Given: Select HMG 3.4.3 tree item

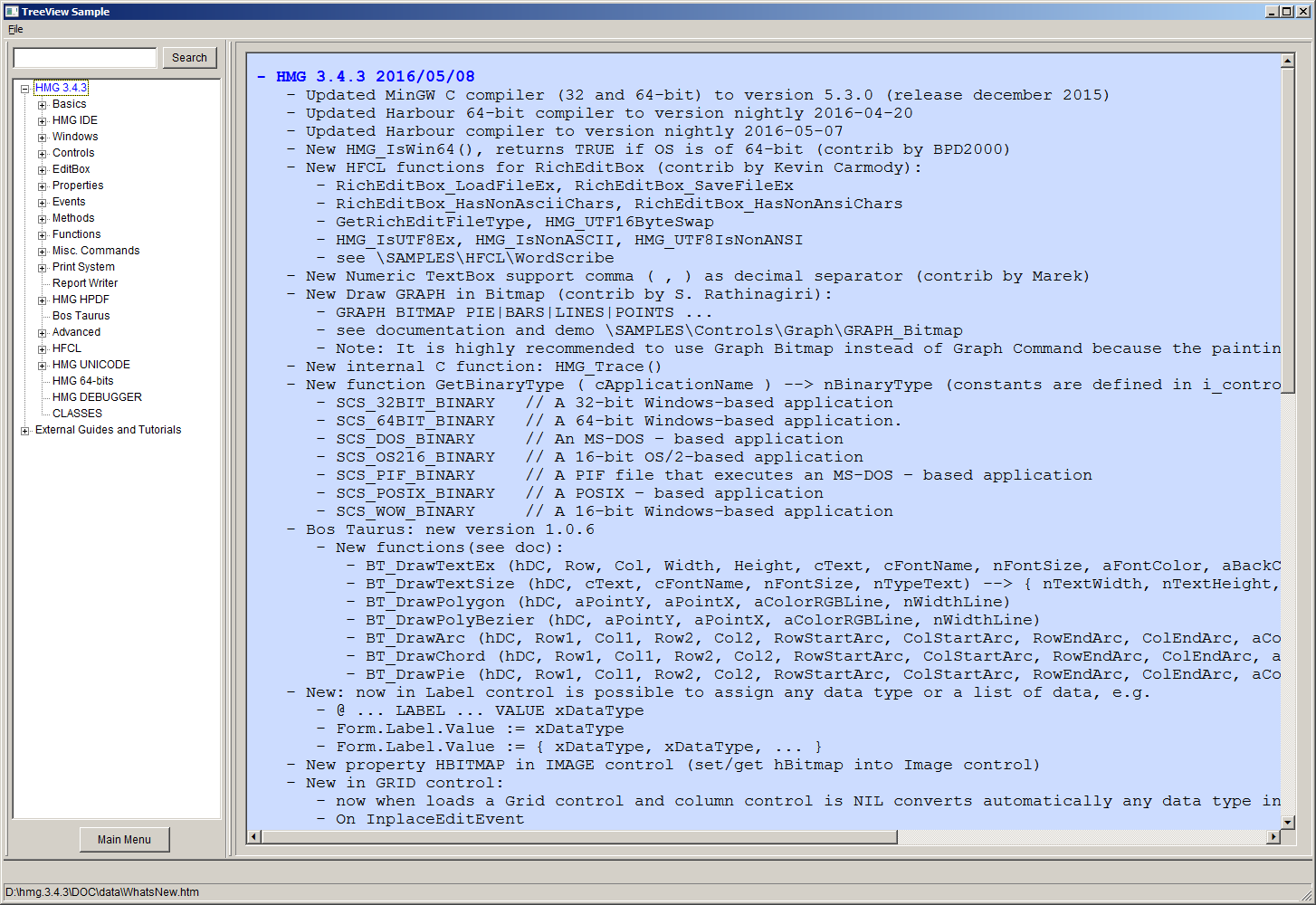Looking at the screenshot, I should (x=61, y=88).
